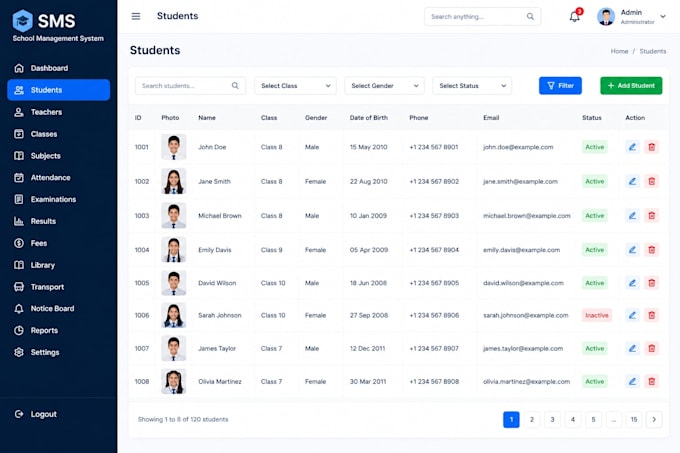The width and height of the screenshot is (680, 453).
Task: Edit Sarah Johnson's record
Action: pos(632,315)
